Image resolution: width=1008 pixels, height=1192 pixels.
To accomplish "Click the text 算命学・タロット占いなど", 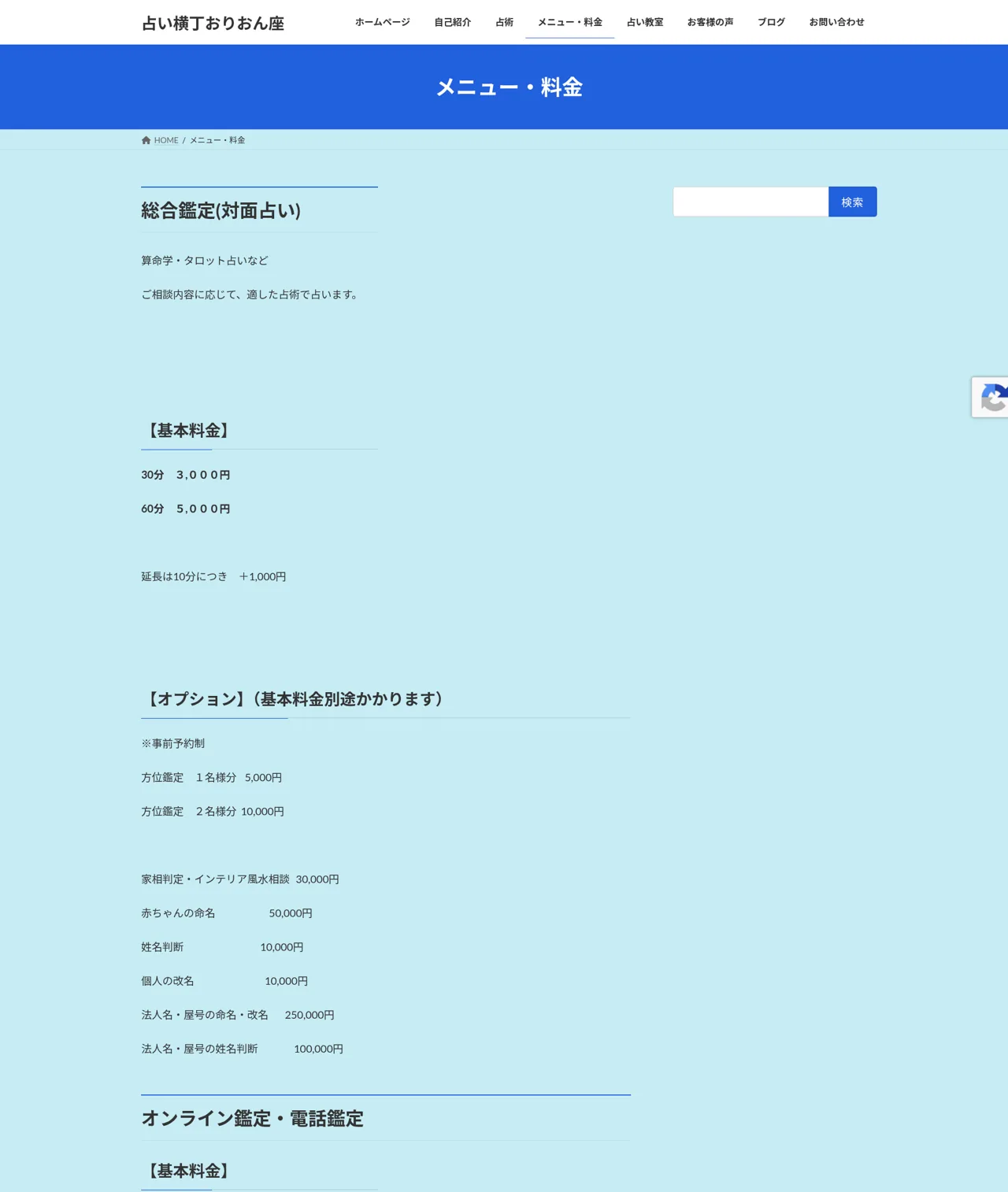I will (205, 261).
